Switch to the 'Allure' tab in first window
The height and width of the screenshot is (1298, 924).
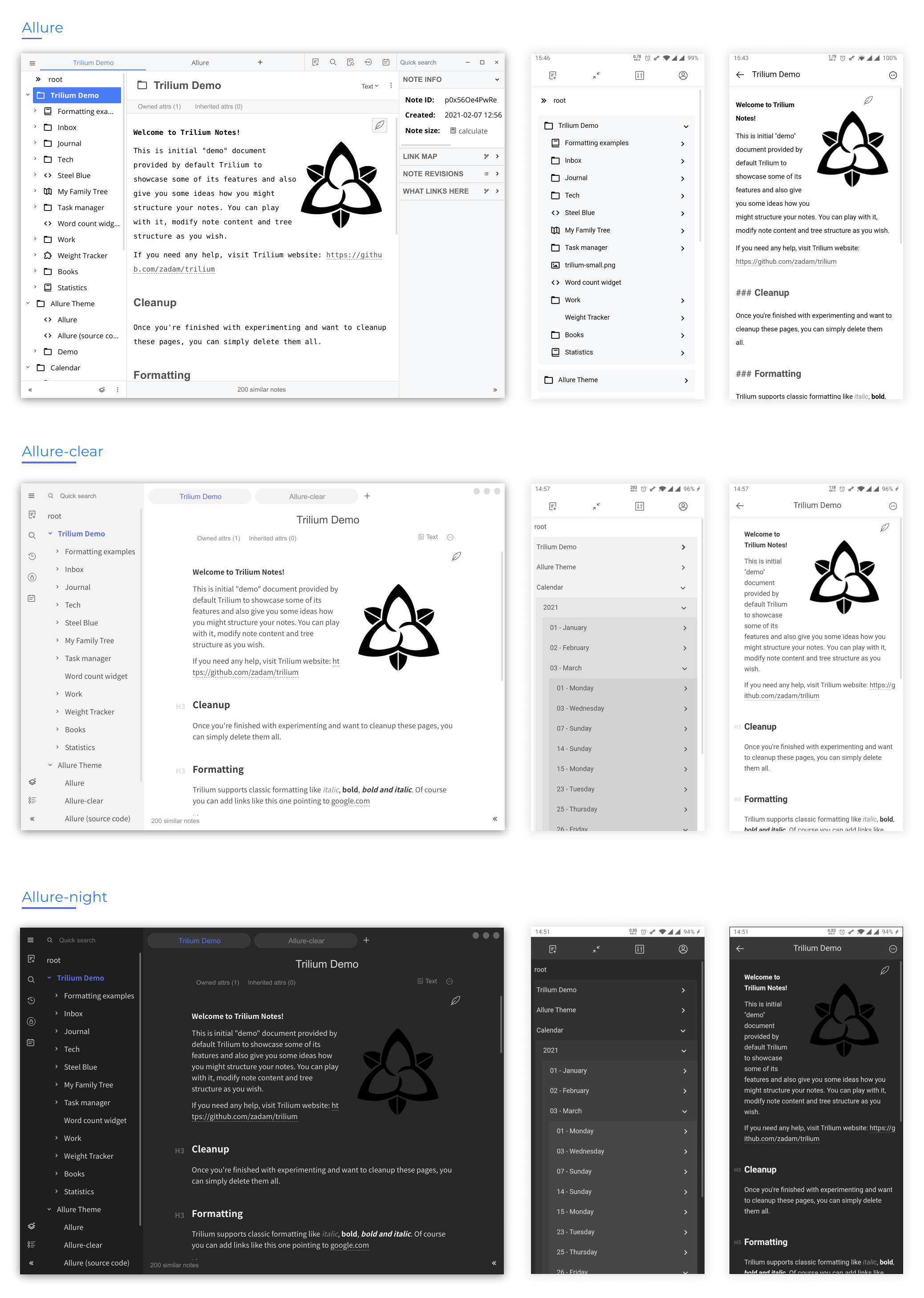coord(200,63)
